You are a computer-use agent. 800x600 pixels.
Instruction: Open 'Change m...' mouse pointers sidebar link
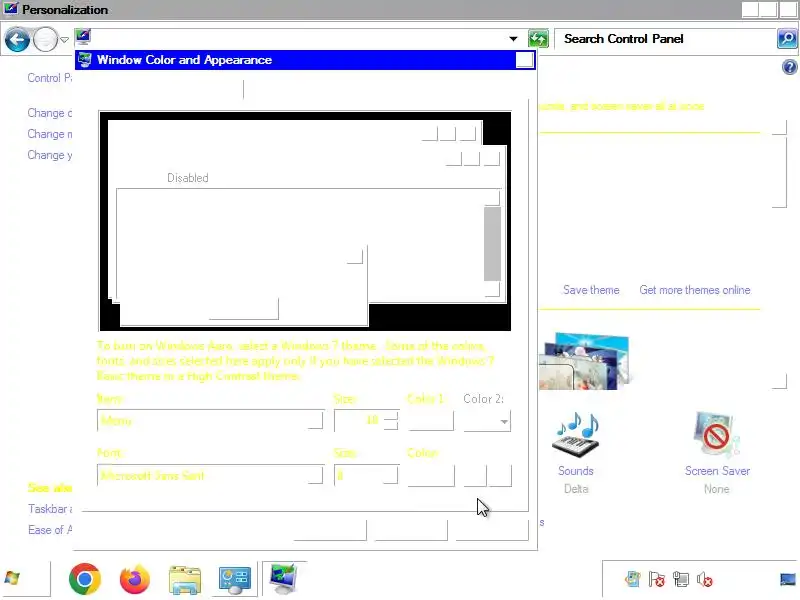point(49,134)
